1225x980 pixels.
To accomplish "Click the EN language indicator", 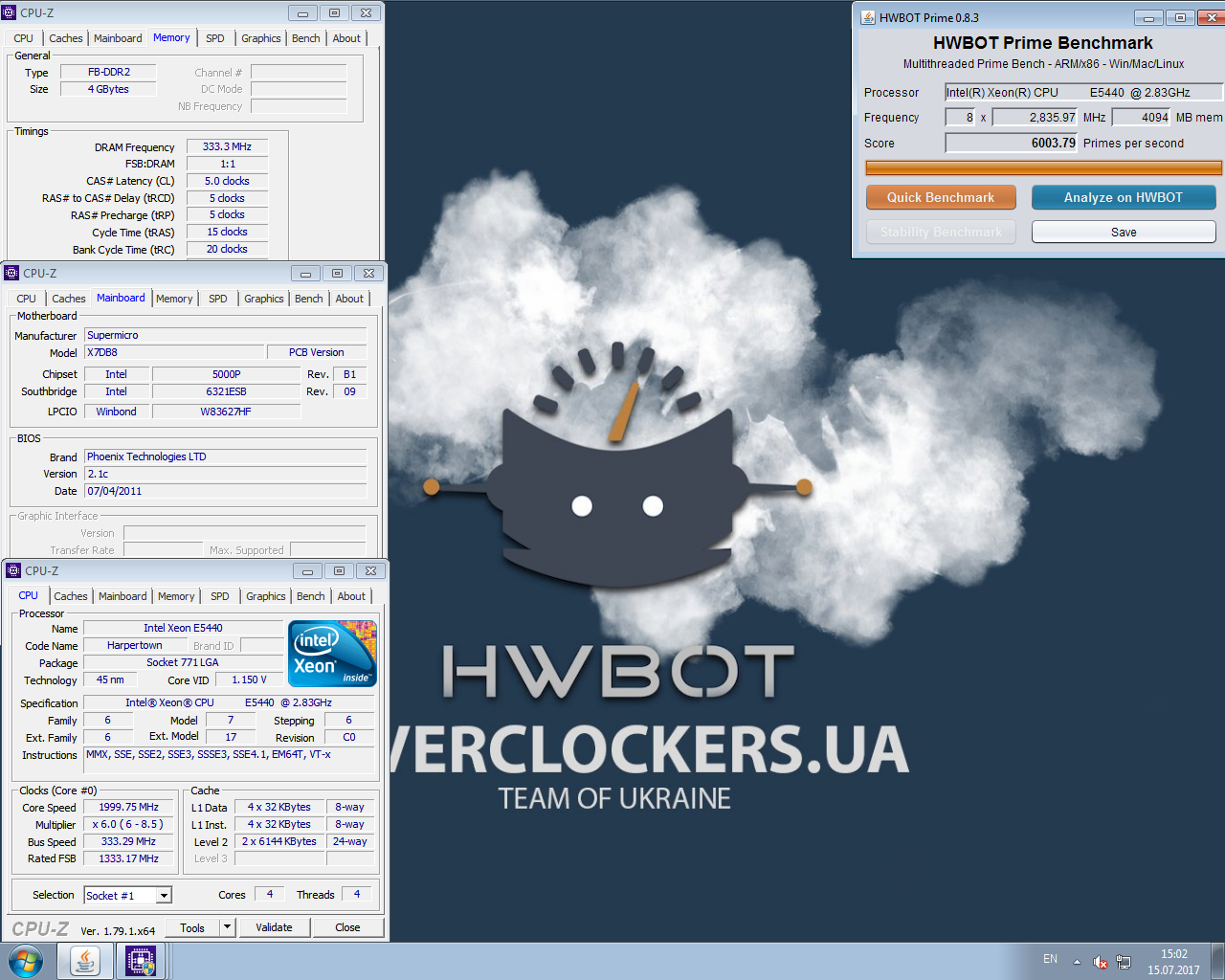I will coord(1050,959).
